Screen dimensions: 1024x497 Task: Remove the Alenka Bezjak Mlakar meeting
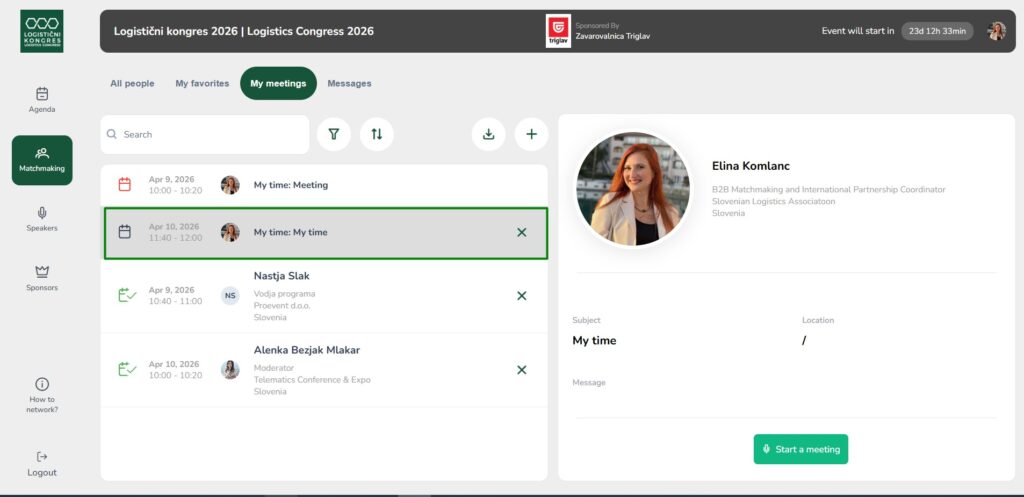click(521, 370)
